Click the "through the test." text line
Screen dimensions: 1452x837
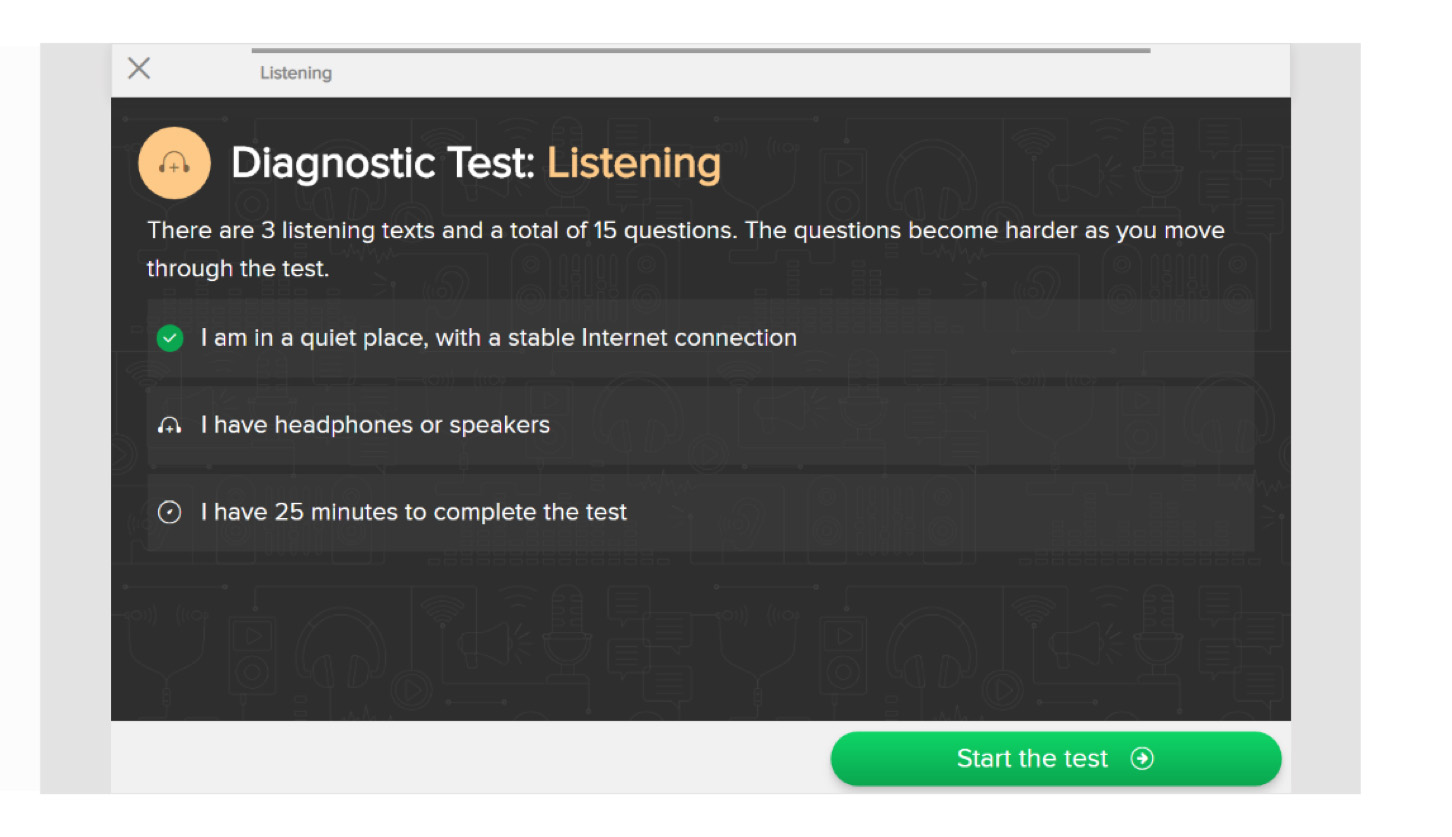(238, 269)
